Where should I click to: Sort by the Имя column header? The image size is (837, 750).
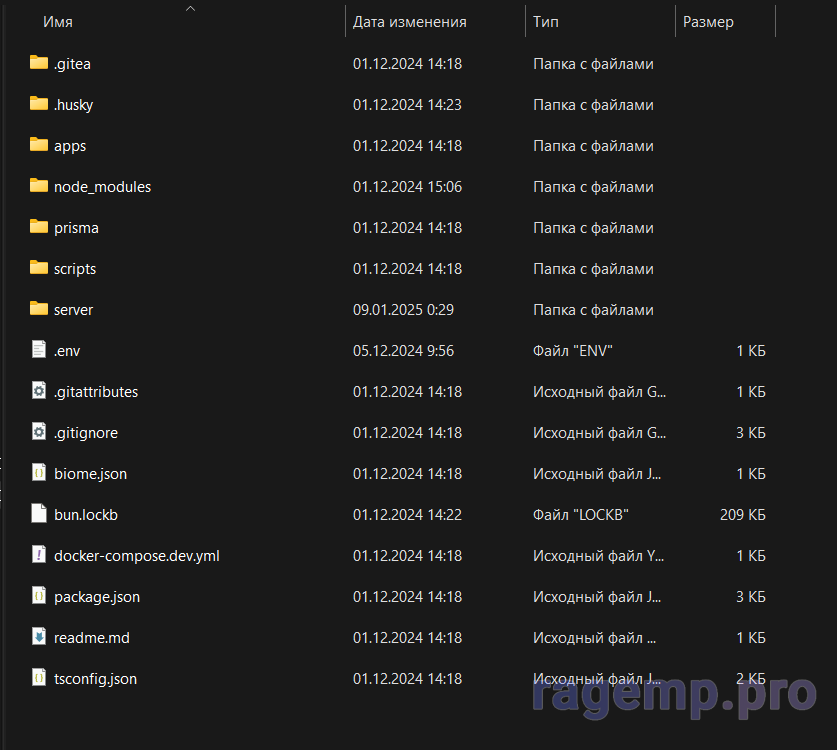58,22
